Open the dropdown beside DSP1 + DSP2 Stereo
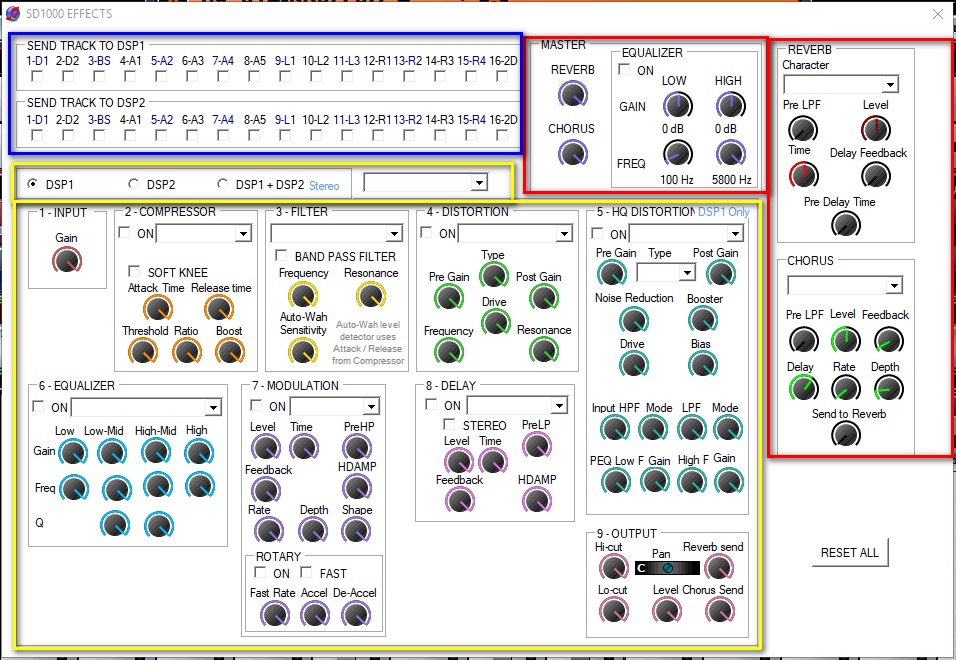This screenshot has width=956, height=660. click(426, 182)
